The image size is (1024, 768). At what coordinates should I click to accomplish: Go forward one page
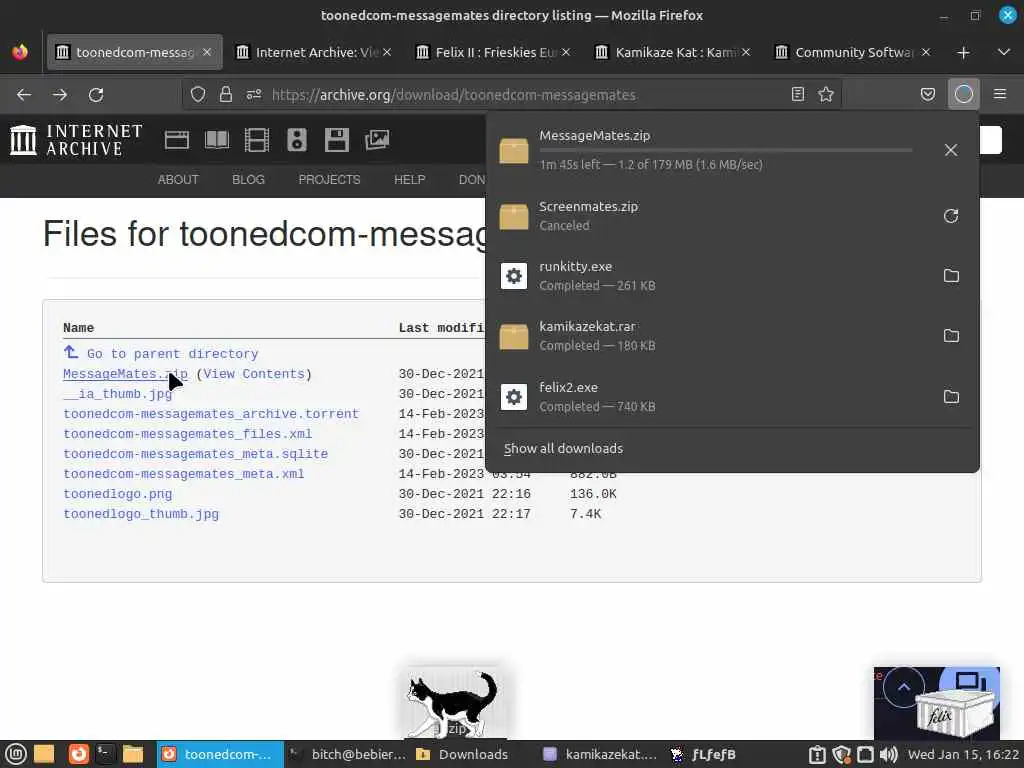point(60,95)
